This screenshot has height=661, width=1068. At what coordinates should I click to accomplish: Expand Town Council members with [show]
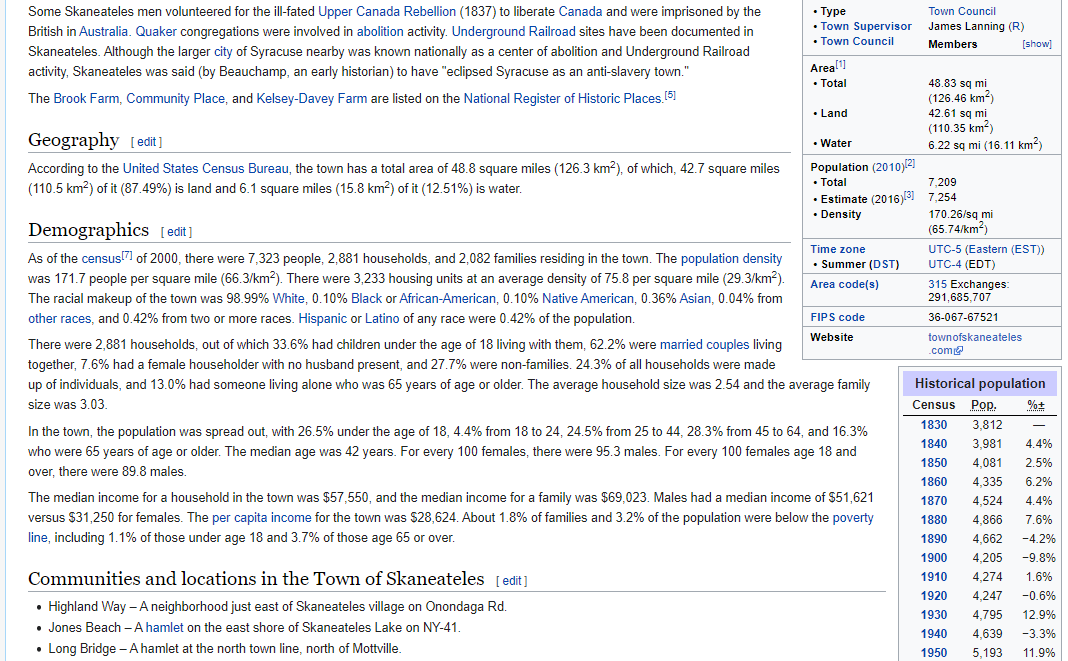[x=1037, y=44]
